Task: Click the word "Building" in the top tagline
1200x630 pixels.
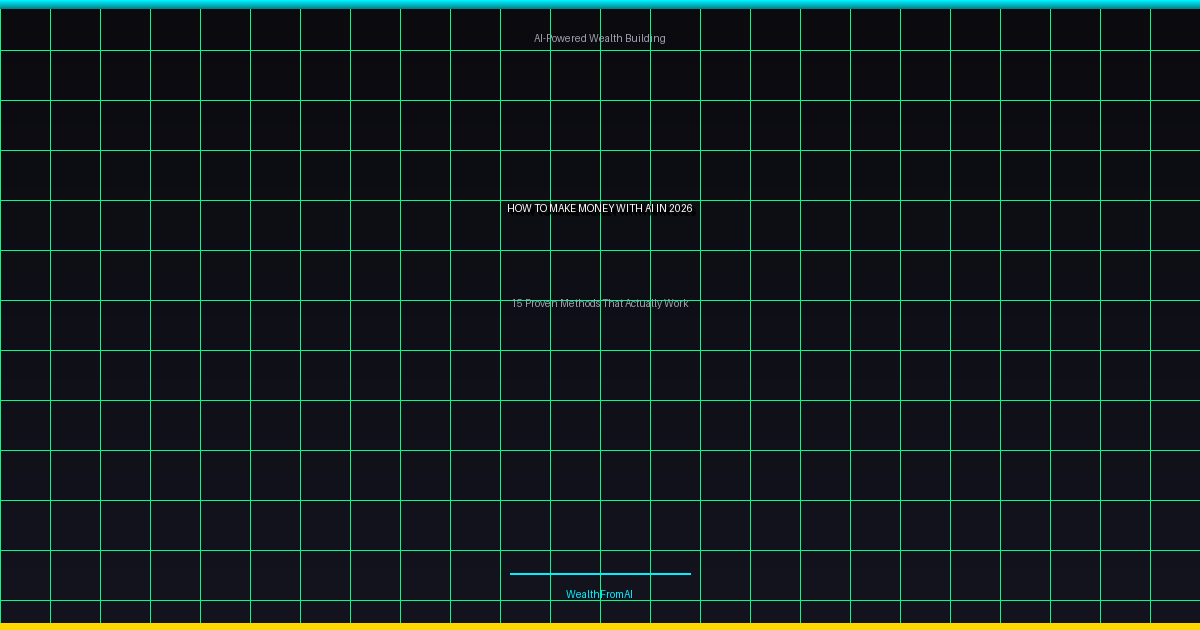Action: coord(645,39)
